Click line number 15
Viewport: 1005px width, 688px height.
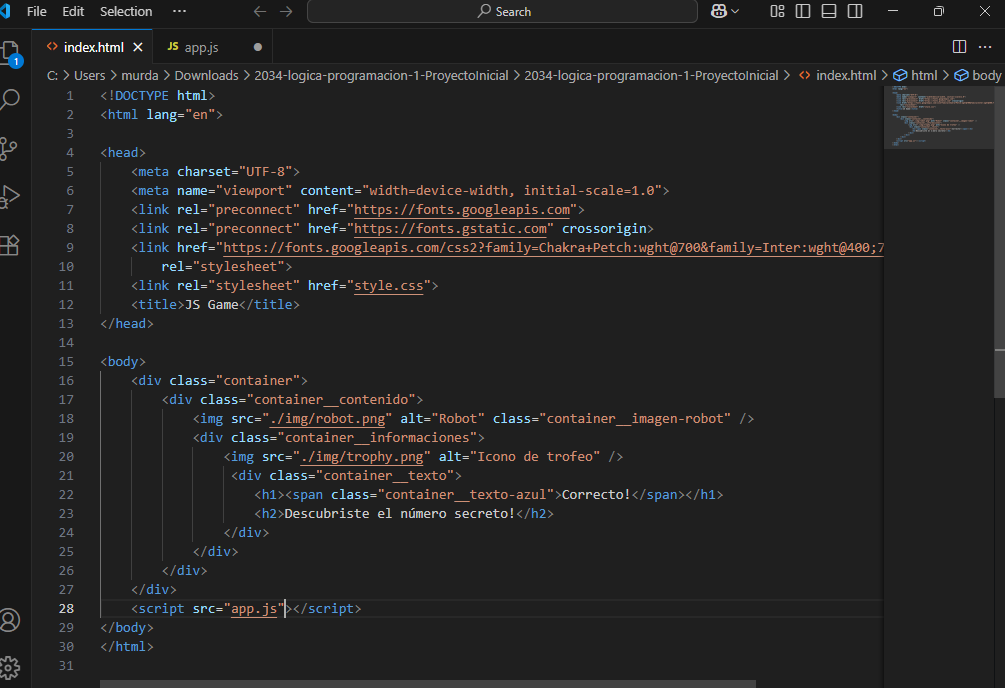pos(66,362)
